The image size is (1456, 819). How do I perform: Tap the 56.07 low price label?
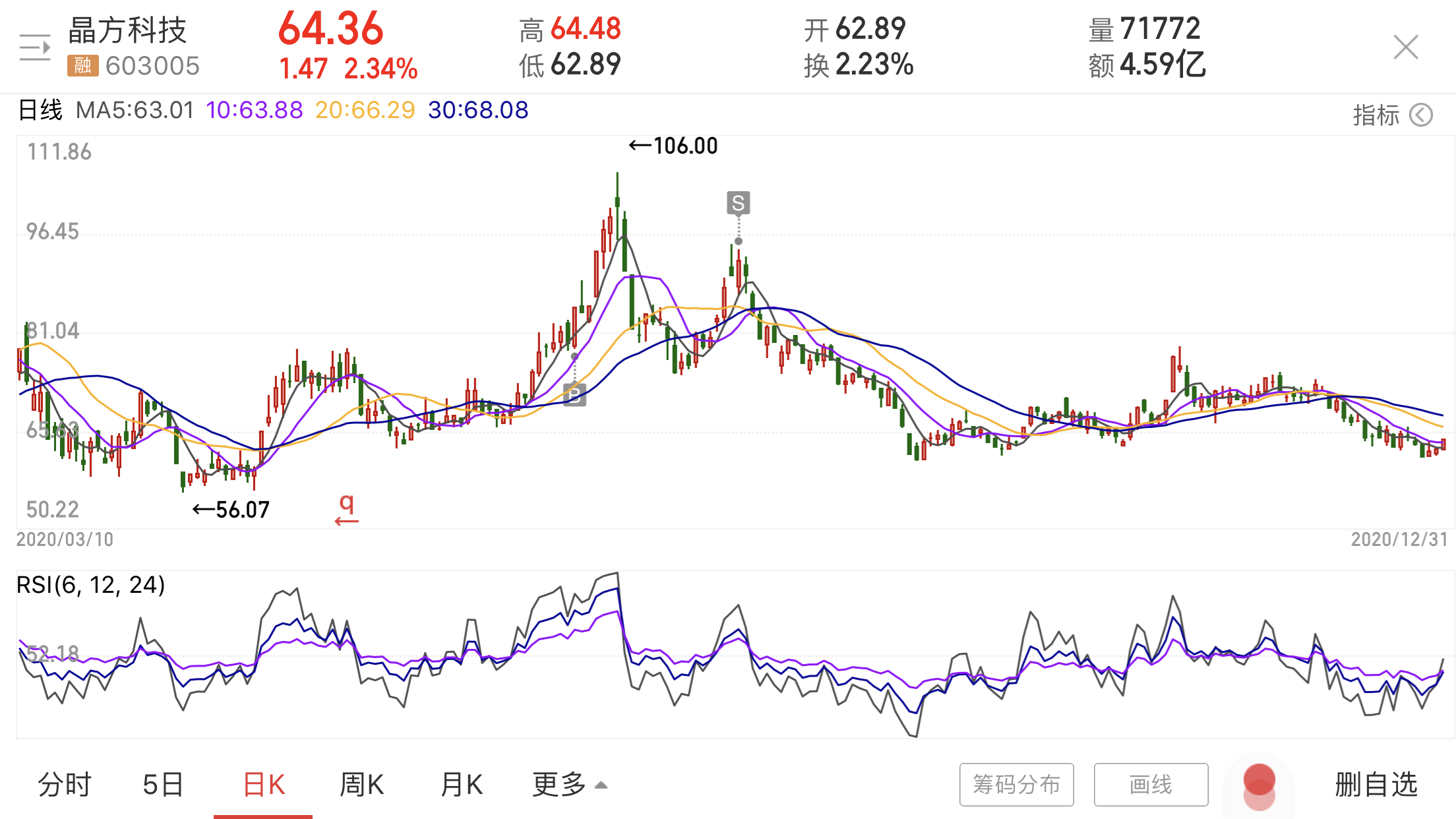pyautogui.click(x=232, y=510)
